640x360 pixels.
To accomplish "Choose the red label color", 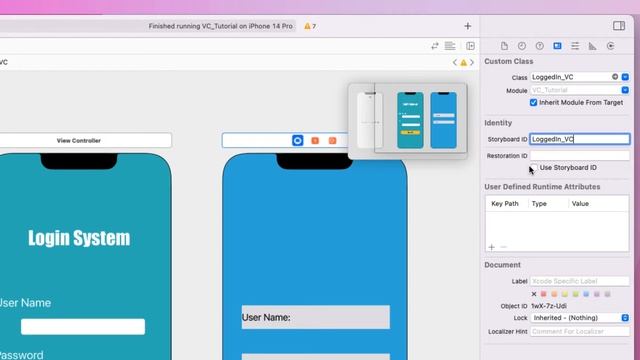I will (544, 294).
